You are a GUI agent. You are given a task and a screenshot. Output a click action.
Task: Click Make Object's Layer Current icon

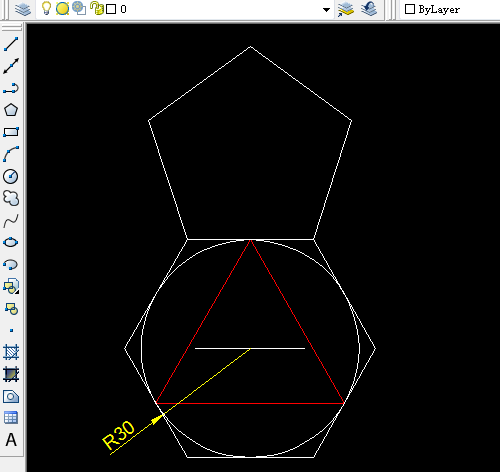346,9
